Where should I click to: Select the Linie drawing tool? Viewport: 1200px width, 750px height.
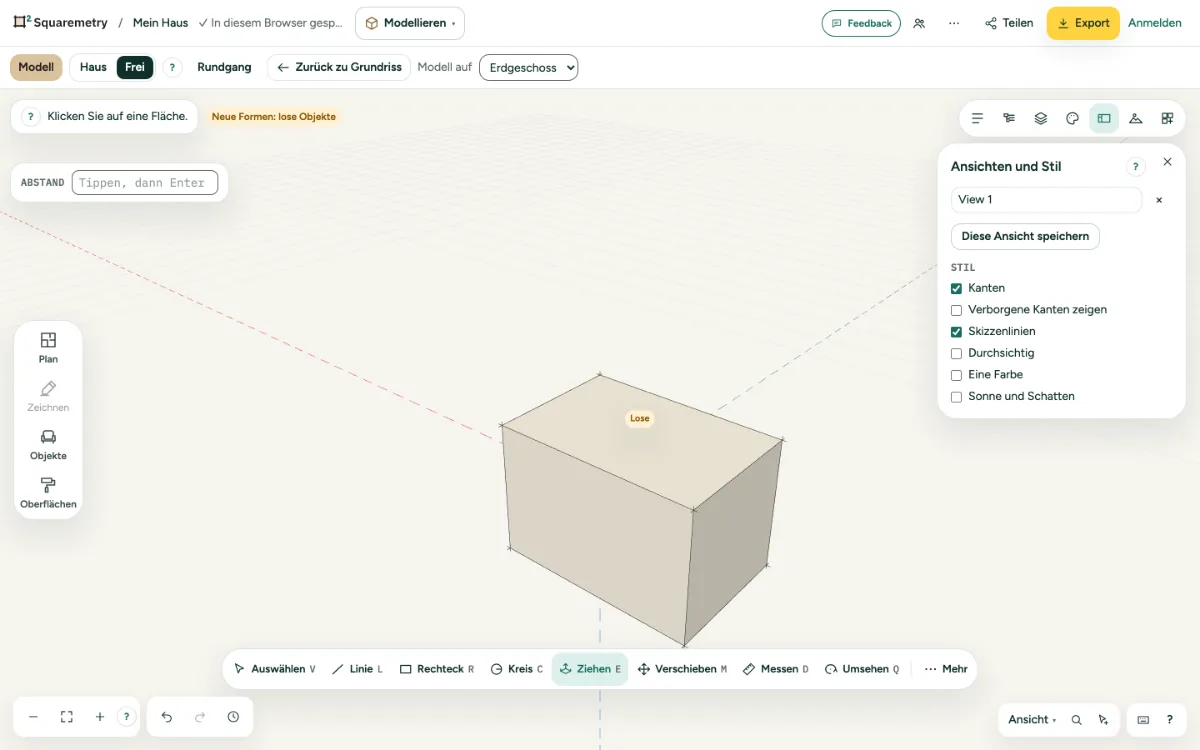(x=357, y=669)
